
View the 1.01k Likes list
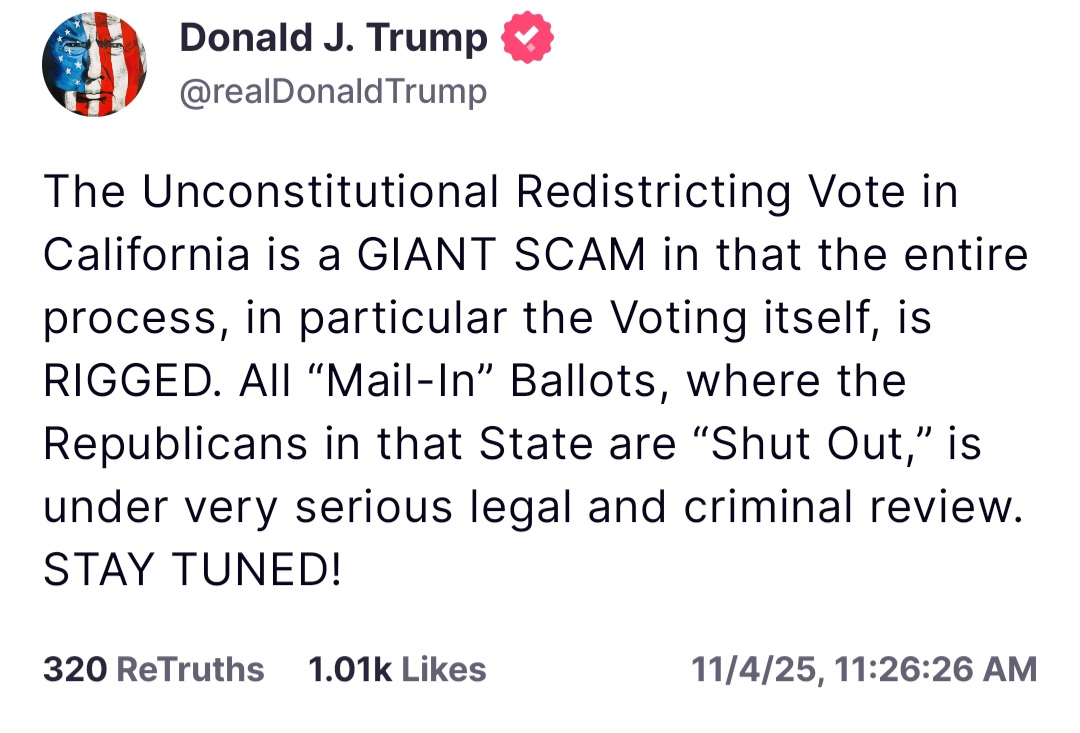click(x=398, y=669)
